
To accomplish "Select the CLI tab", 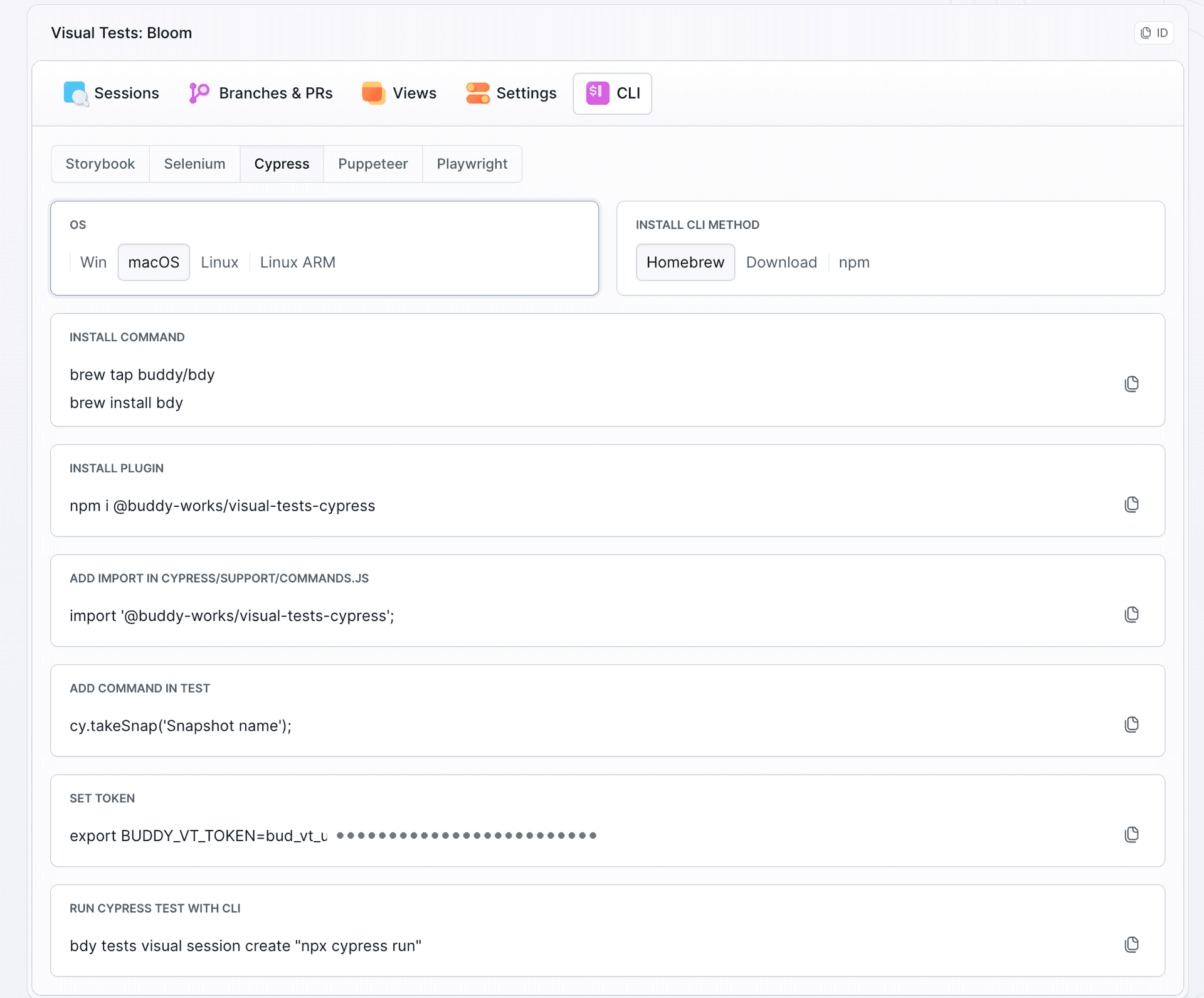I will [x=613, y=93].
